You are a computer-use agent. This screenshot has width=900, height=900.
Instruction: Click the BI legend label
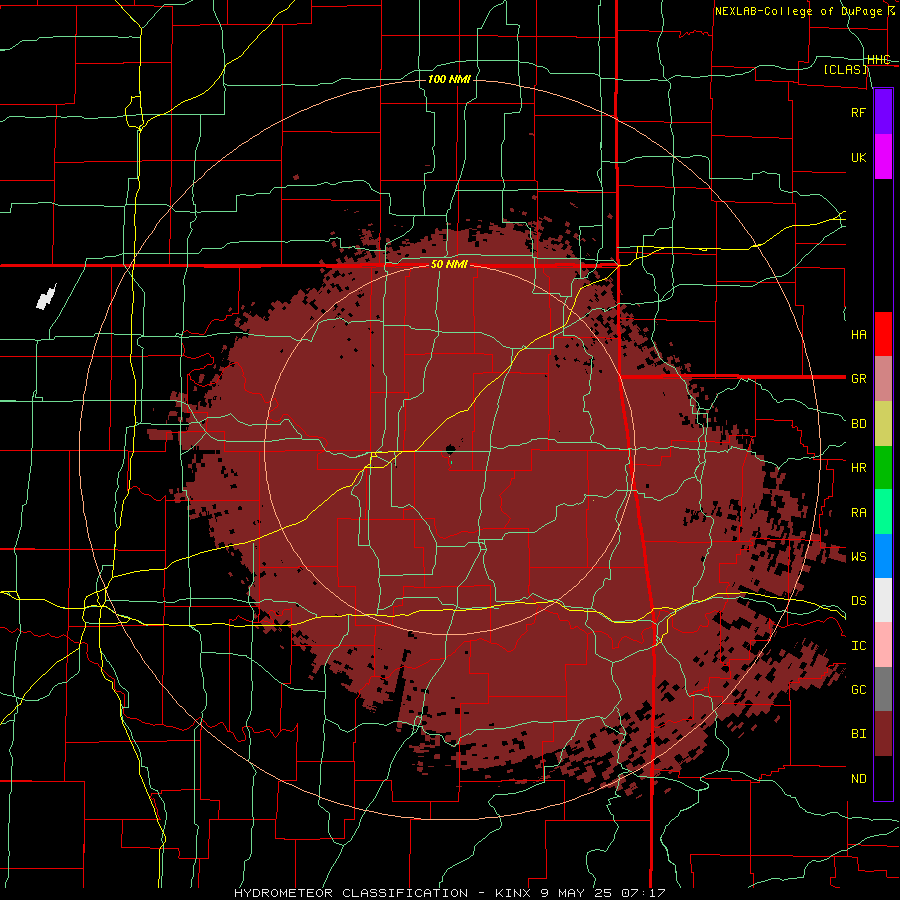(x=858, y=734)
